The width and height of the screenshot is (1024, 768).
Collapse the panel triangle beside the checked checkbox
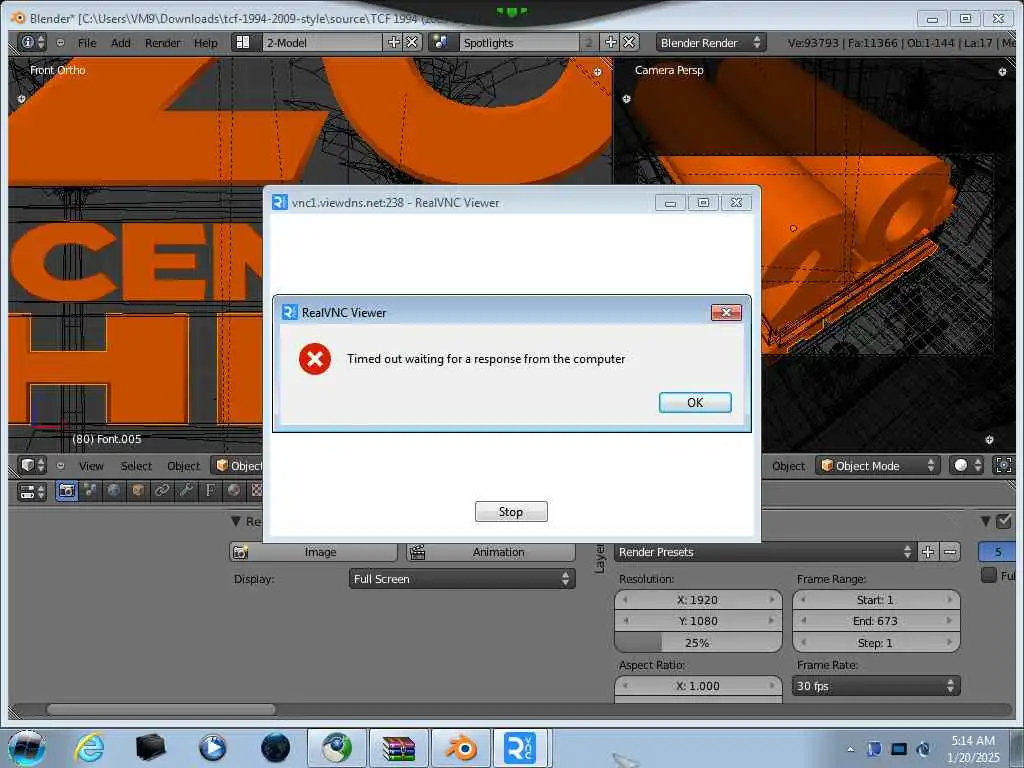click(986, 521)
